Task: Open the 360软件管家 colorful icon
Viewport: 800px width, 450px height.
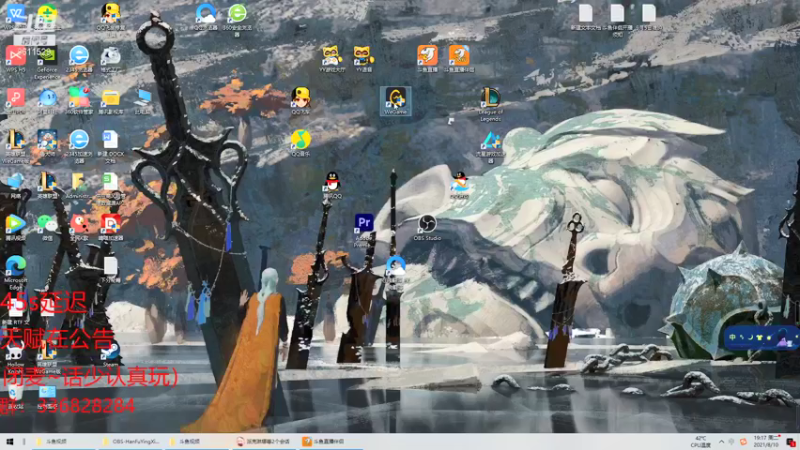Action: (x=79, y=101)
